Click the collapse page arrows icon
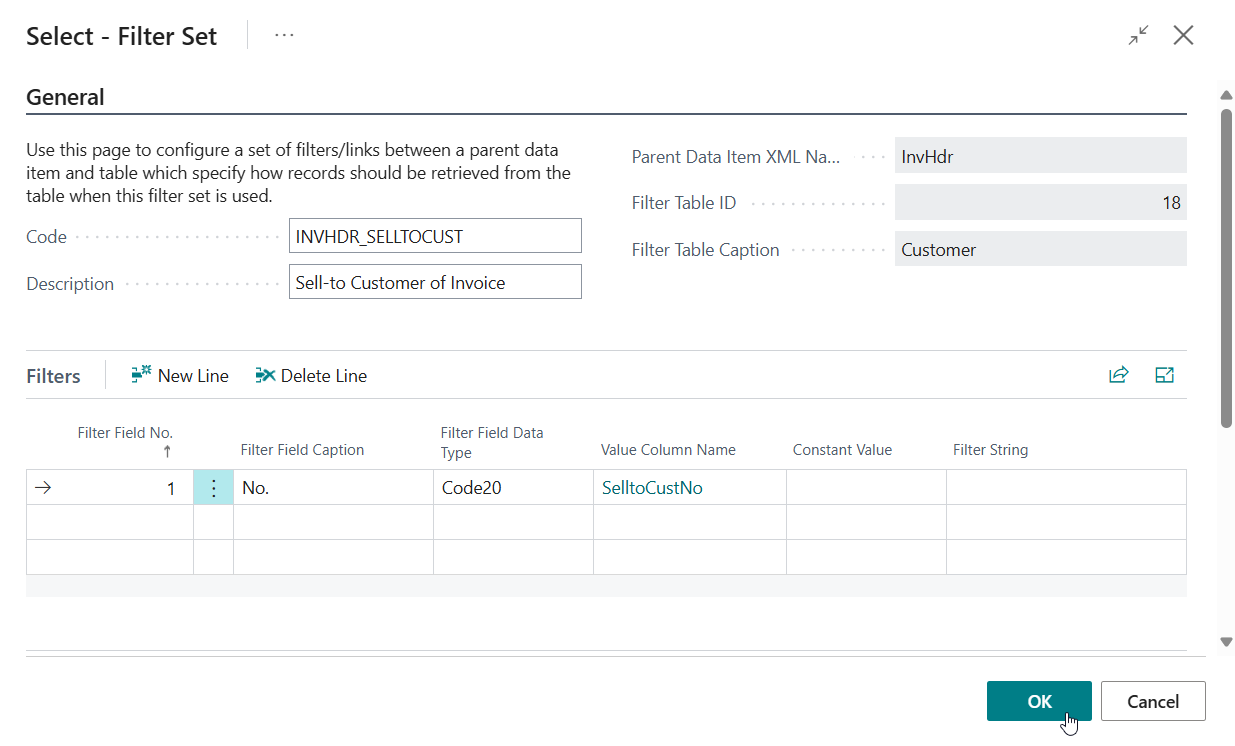Image resolution: width=1235 pixels, height=746 pixels. click(1138, 36)
